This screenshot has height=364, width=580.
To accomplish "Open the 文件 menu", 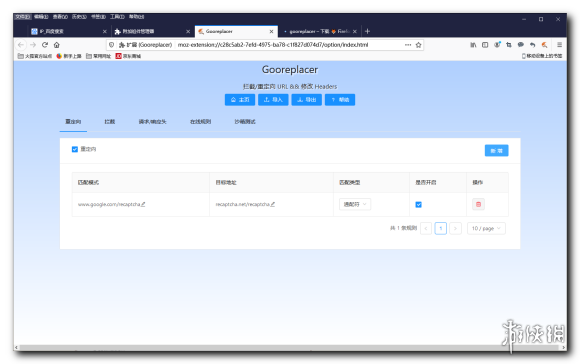I will (23, 17).
